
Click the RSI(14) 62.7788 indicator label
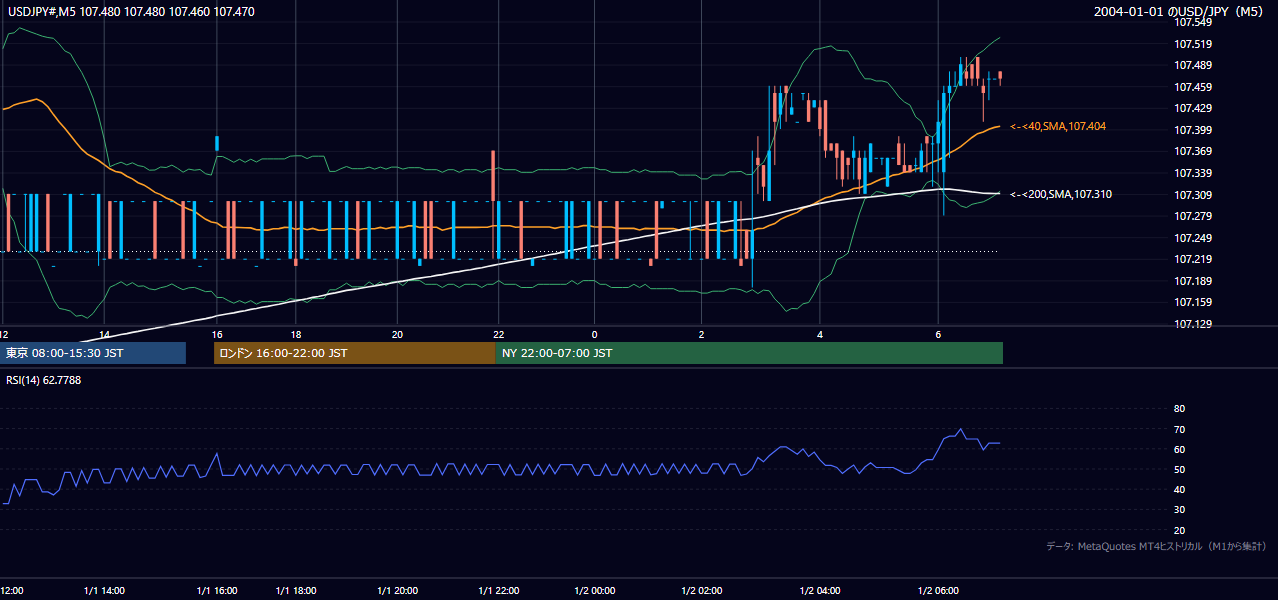44,380
